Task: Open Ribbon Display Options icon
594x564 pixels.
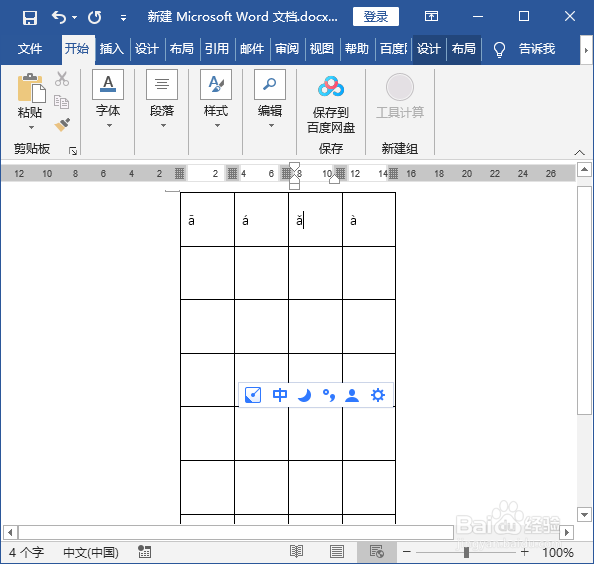Action: pos(431,16)
